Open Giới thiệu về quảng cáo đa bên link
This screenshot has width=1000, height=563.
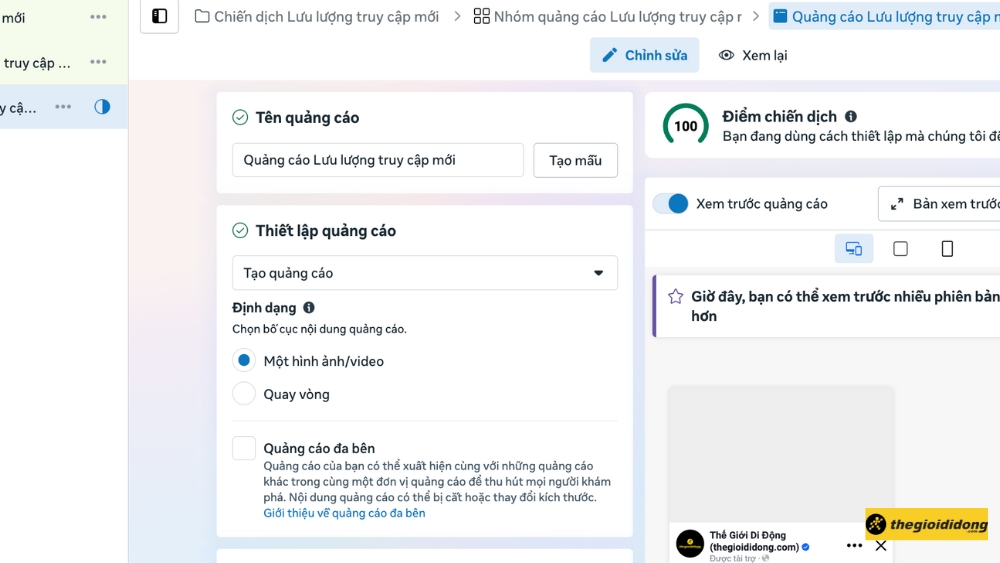(344, 513)
